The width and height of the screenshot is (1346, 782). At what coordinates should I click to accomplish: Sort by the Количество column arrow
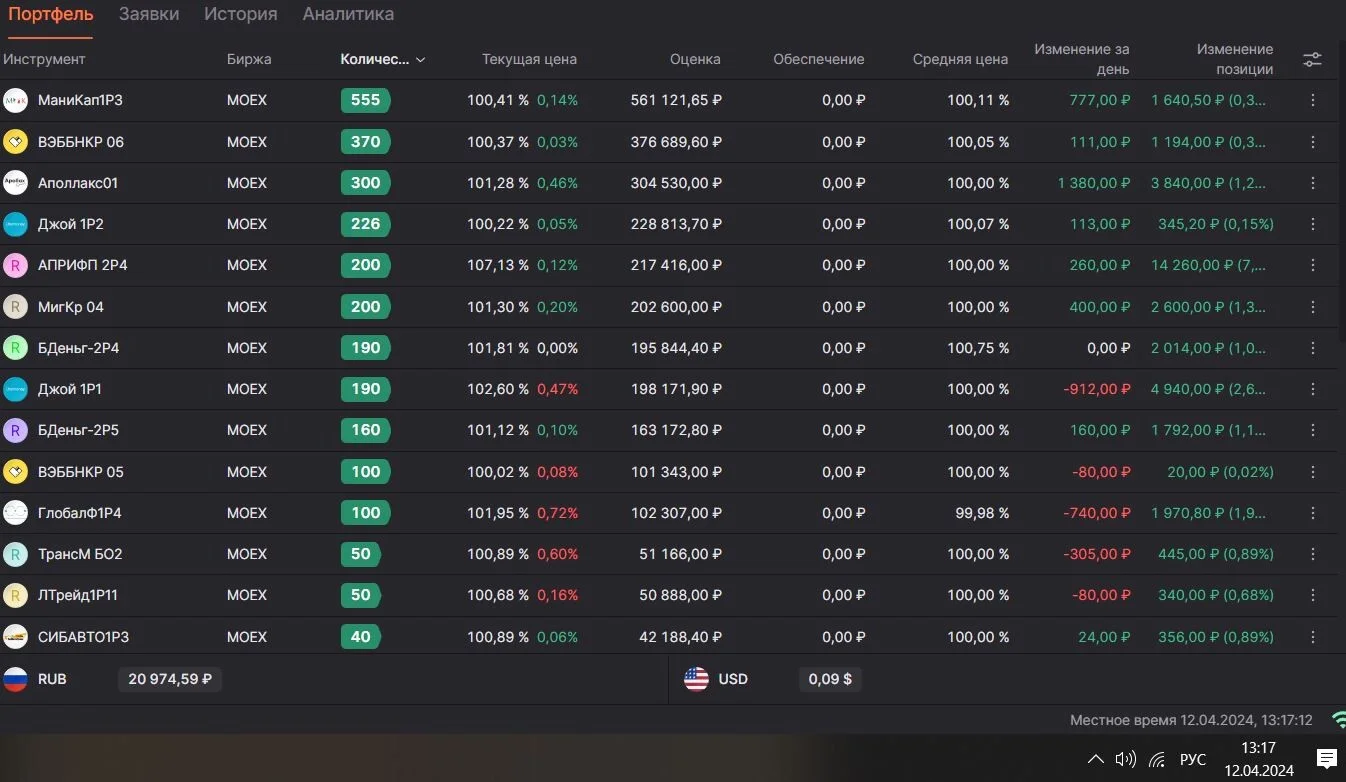(421, 60)
